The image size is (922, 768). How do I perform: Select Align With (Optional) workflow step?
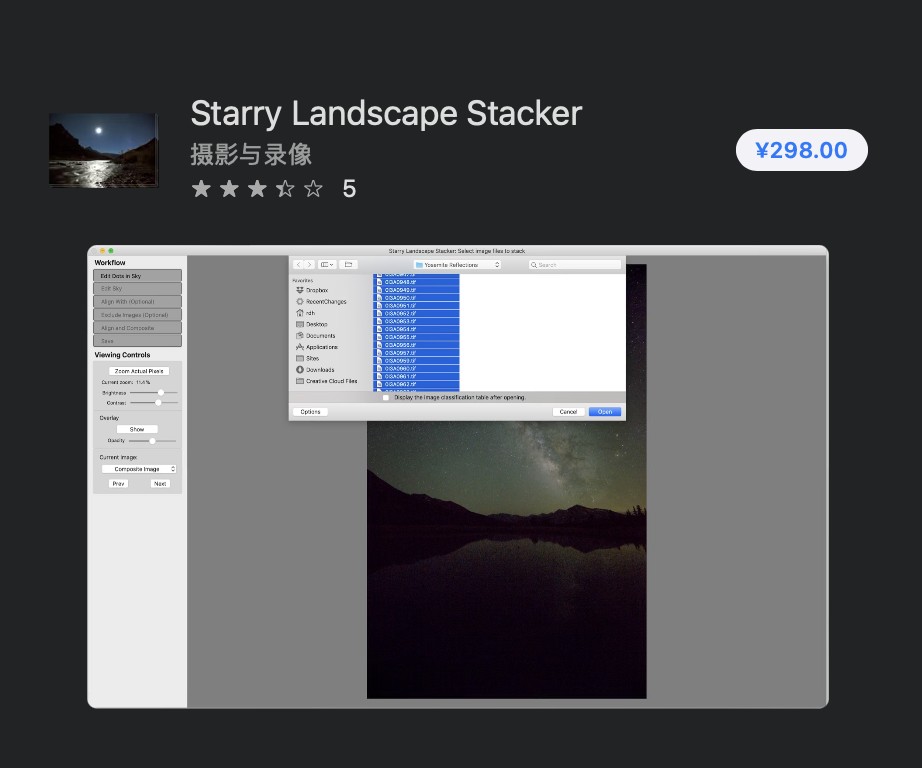(138, 302)
